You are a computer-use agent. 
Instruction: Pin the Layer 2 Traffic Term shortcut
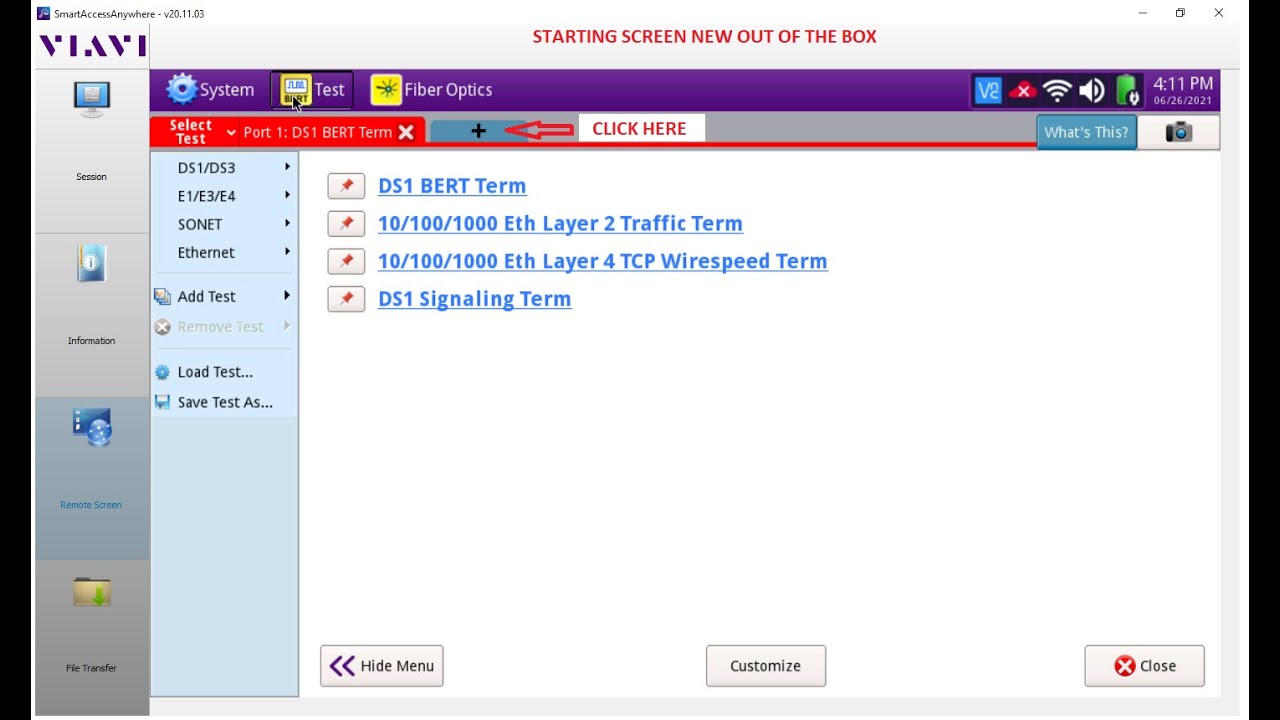click(346, 223)
